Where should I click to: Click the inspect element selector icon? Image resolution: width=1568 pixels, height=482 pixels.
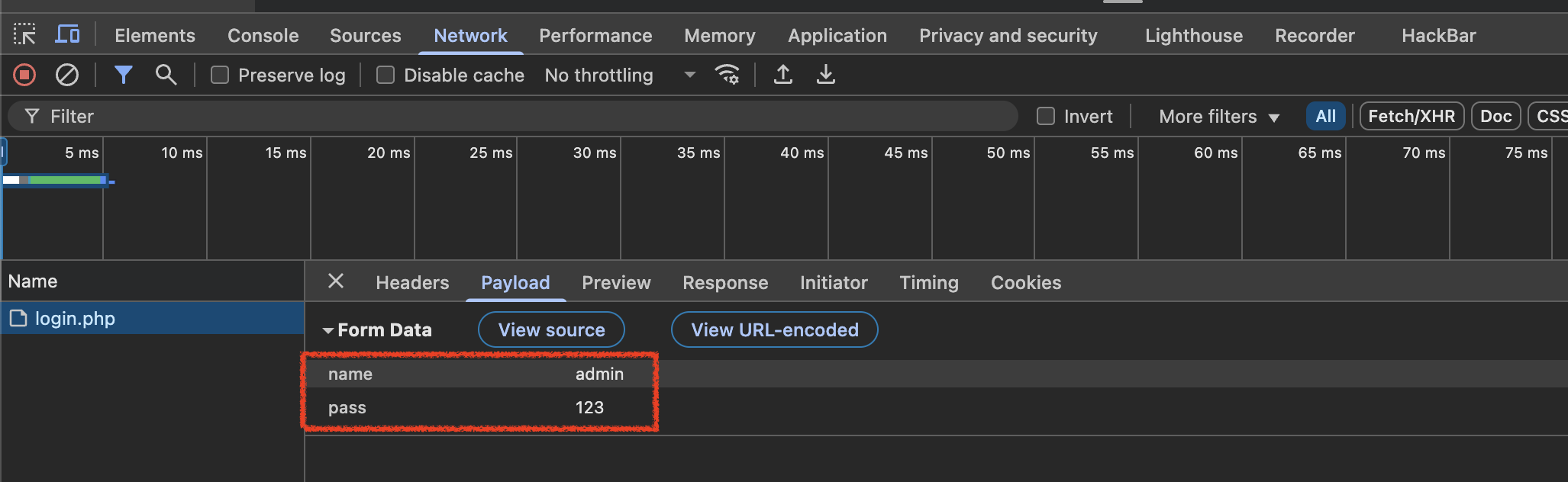pyautogui.click(x=24, y=35)
